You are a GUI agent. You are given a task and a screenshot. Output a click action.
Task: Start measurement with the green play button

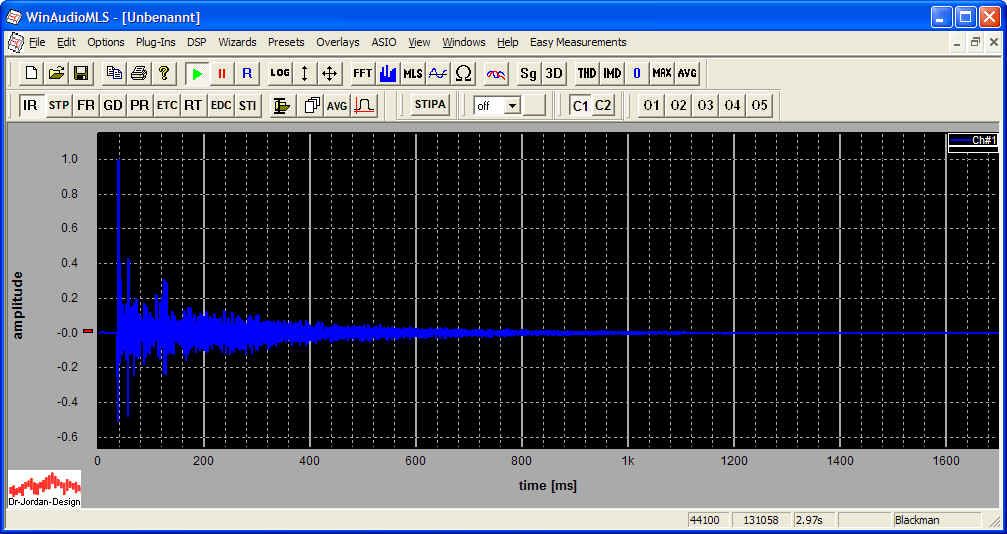pyautogui.click(x=197, y=73)
